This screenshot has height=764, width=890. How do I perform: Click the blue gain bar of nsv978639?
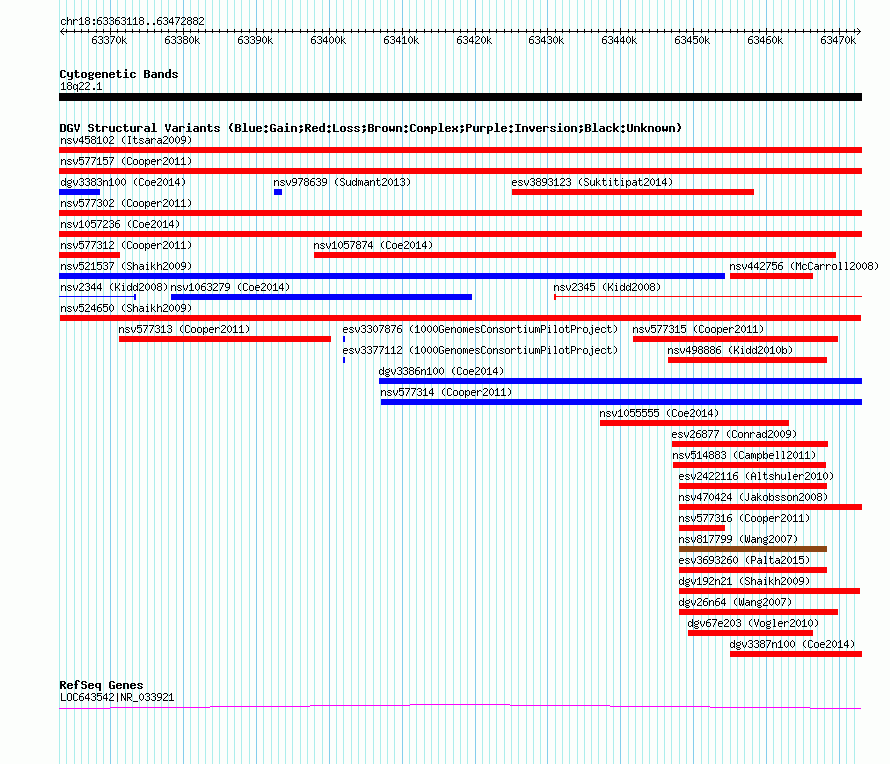(x=278, y=192)
